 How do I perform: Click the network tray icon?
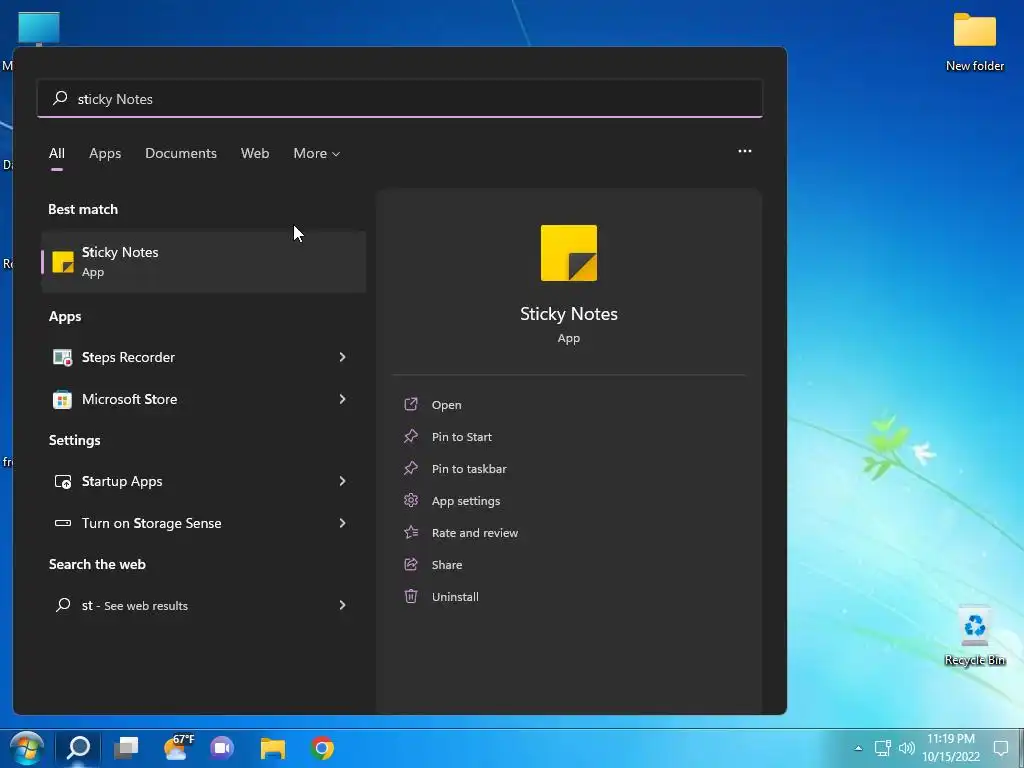[x=882, y=748]
